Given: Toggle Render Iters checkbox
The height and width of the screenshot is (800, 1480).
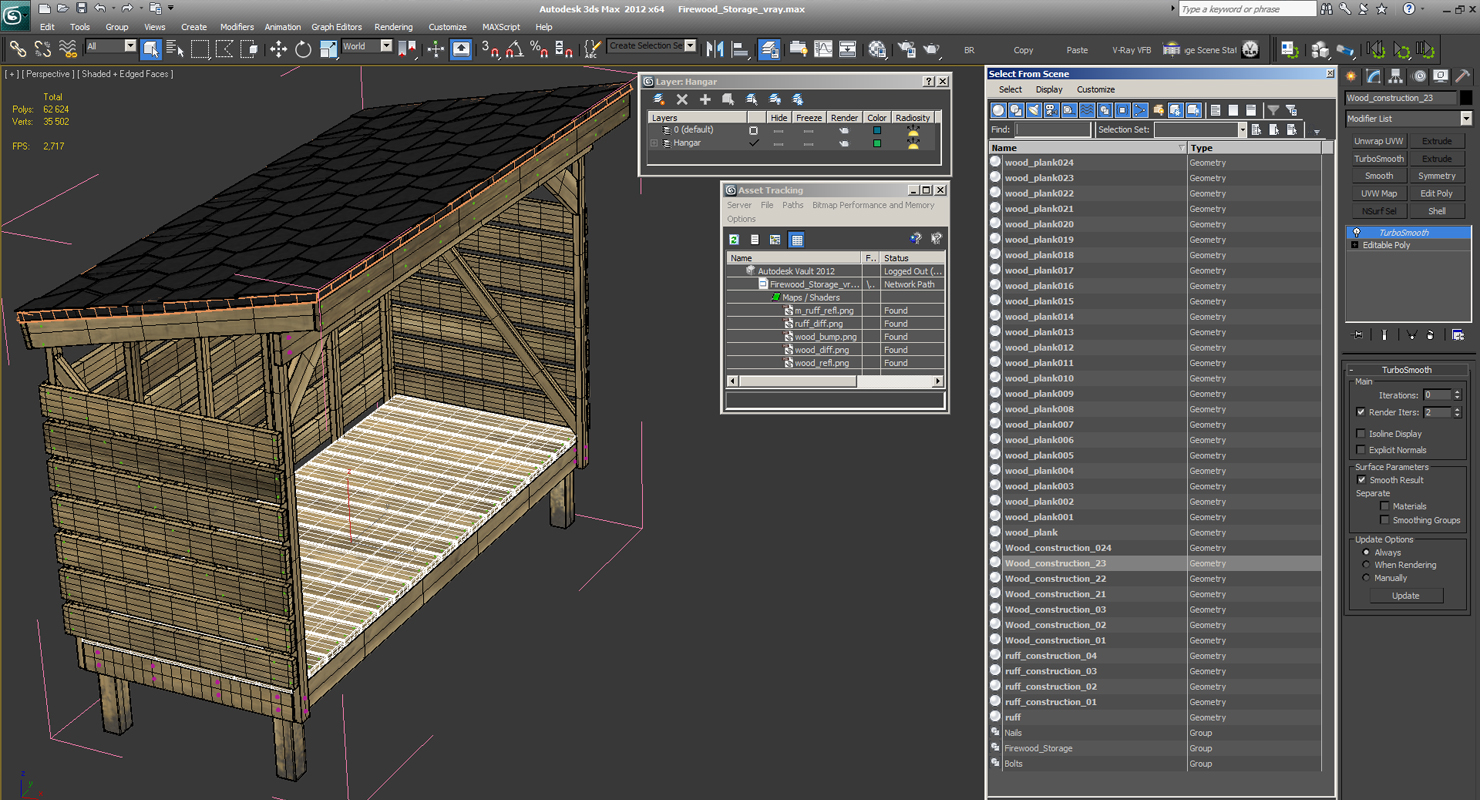Looking at the screenshot, I should [x=1360, y=412].
